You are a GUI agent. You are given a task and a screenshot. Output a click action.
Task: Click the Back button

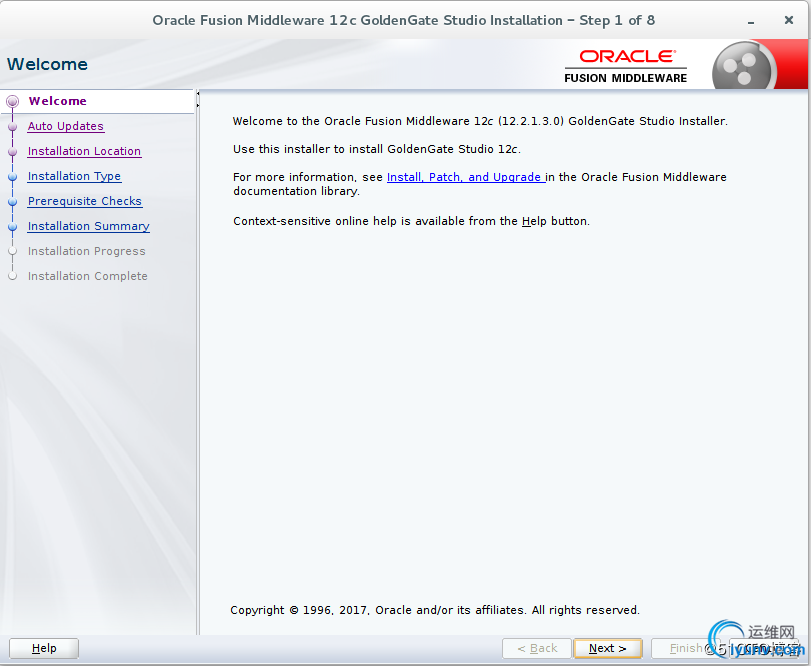point(537,648)
